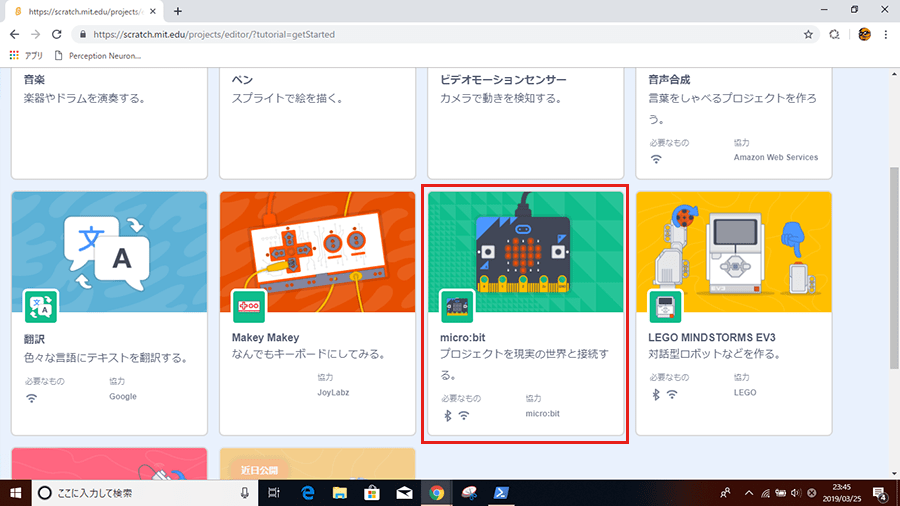Switch to Chrome in the taskbar

click(436, 493)
